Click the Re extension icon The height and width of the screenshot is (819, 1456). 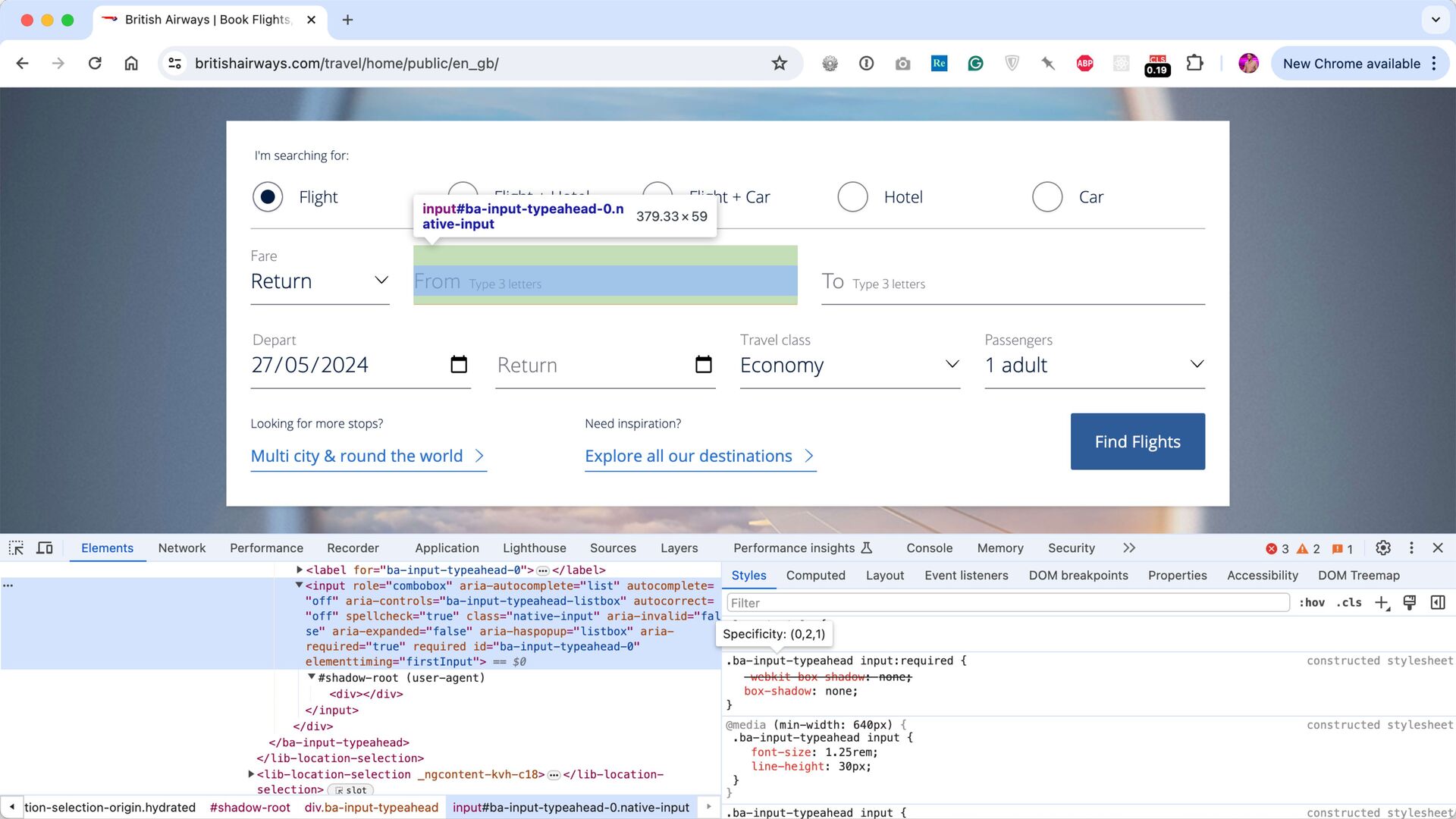tap(939, 64)
